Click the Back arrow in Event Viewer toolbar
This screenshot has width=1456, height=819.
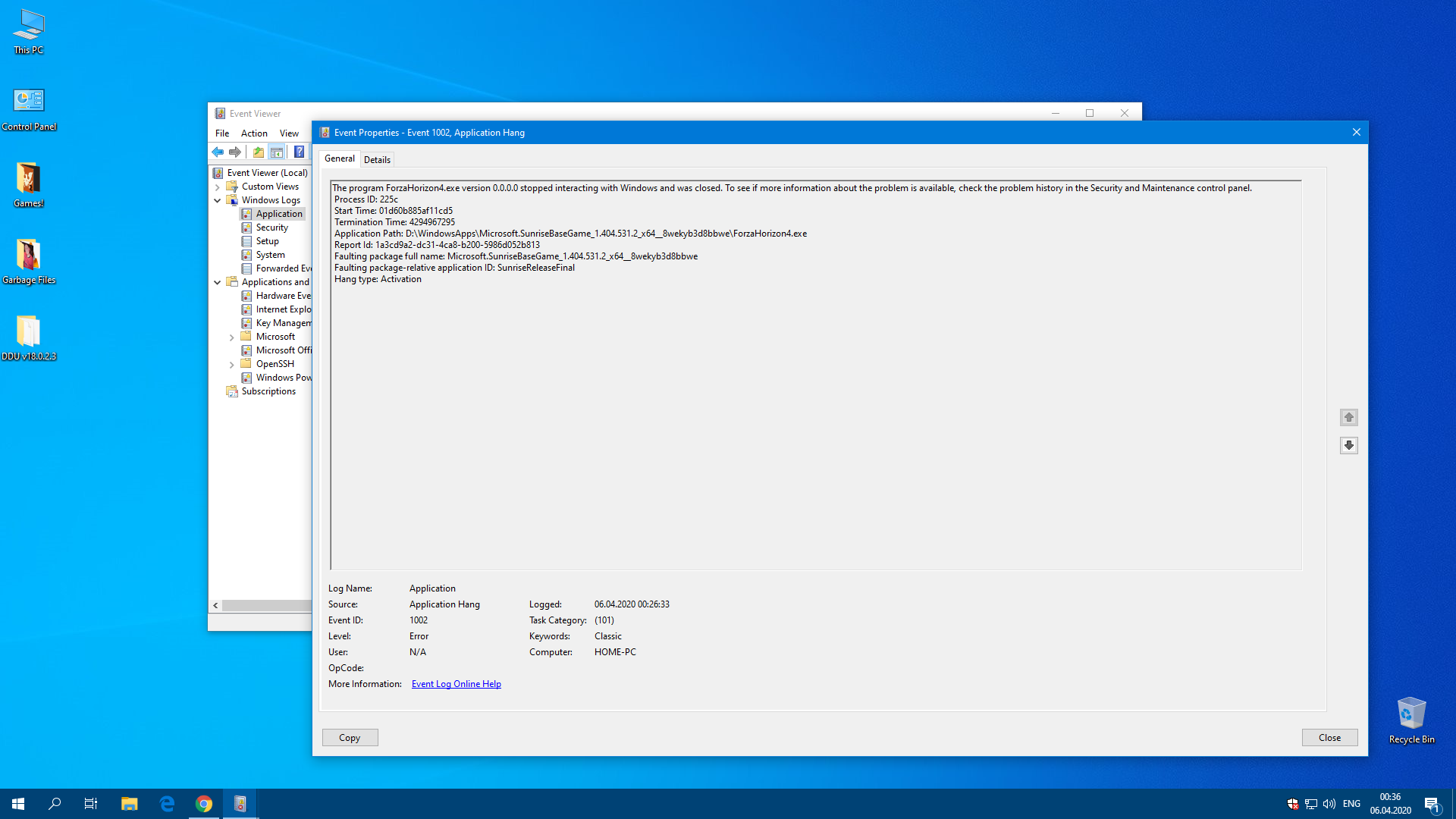(218, 152)
